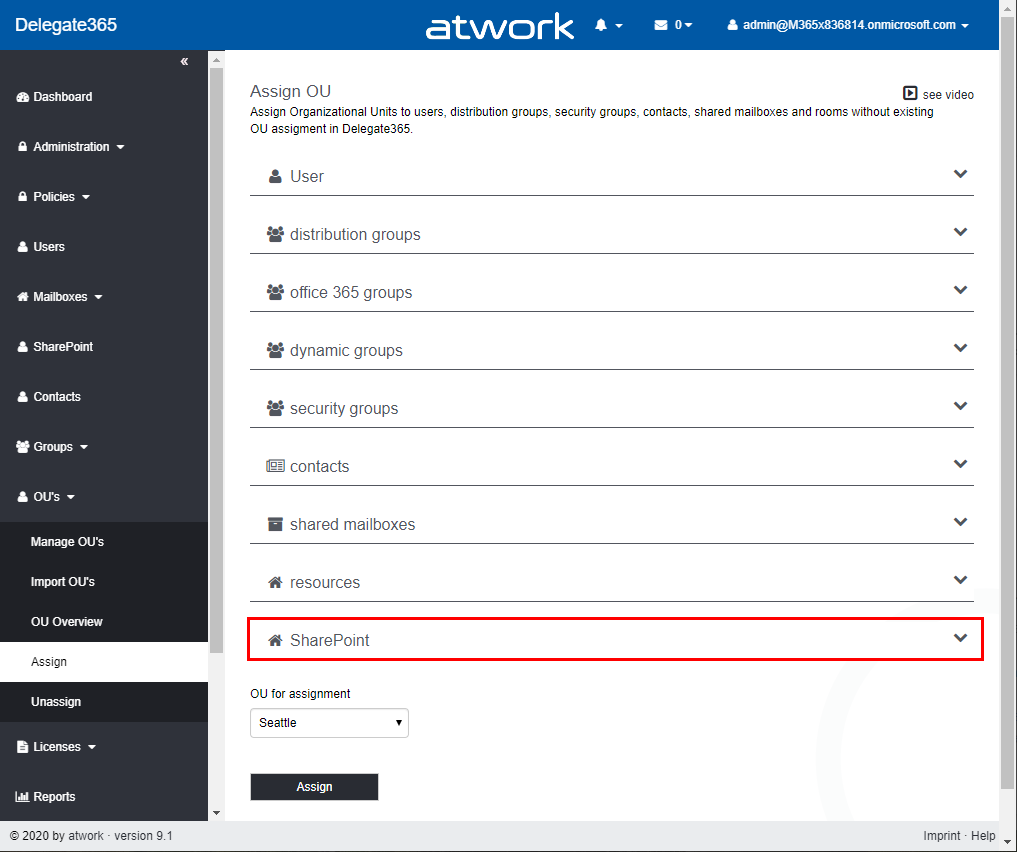Open the OU for assignment Seattle dropdown
Screen dimensions: 1017x852
tap(329, 723)
